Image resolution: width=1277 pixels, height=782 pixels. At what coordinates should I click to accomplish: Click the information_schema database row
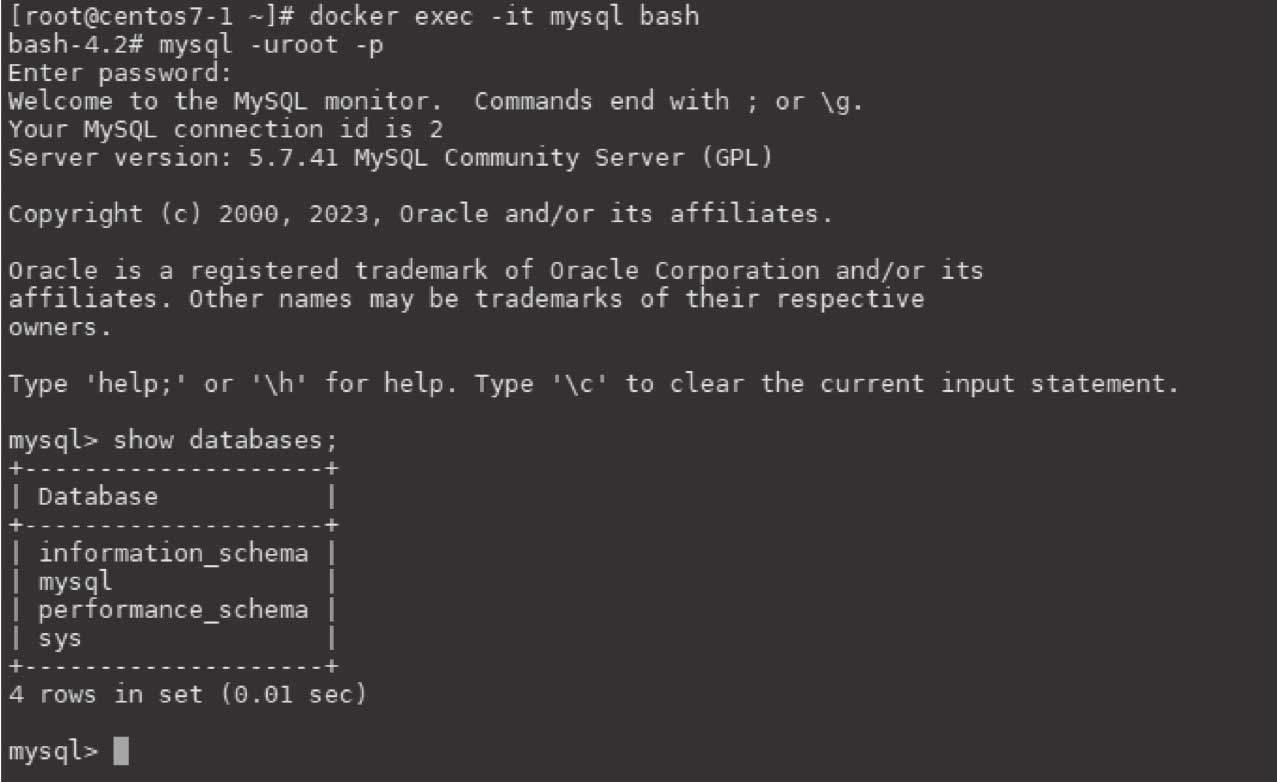click(173, 553)
